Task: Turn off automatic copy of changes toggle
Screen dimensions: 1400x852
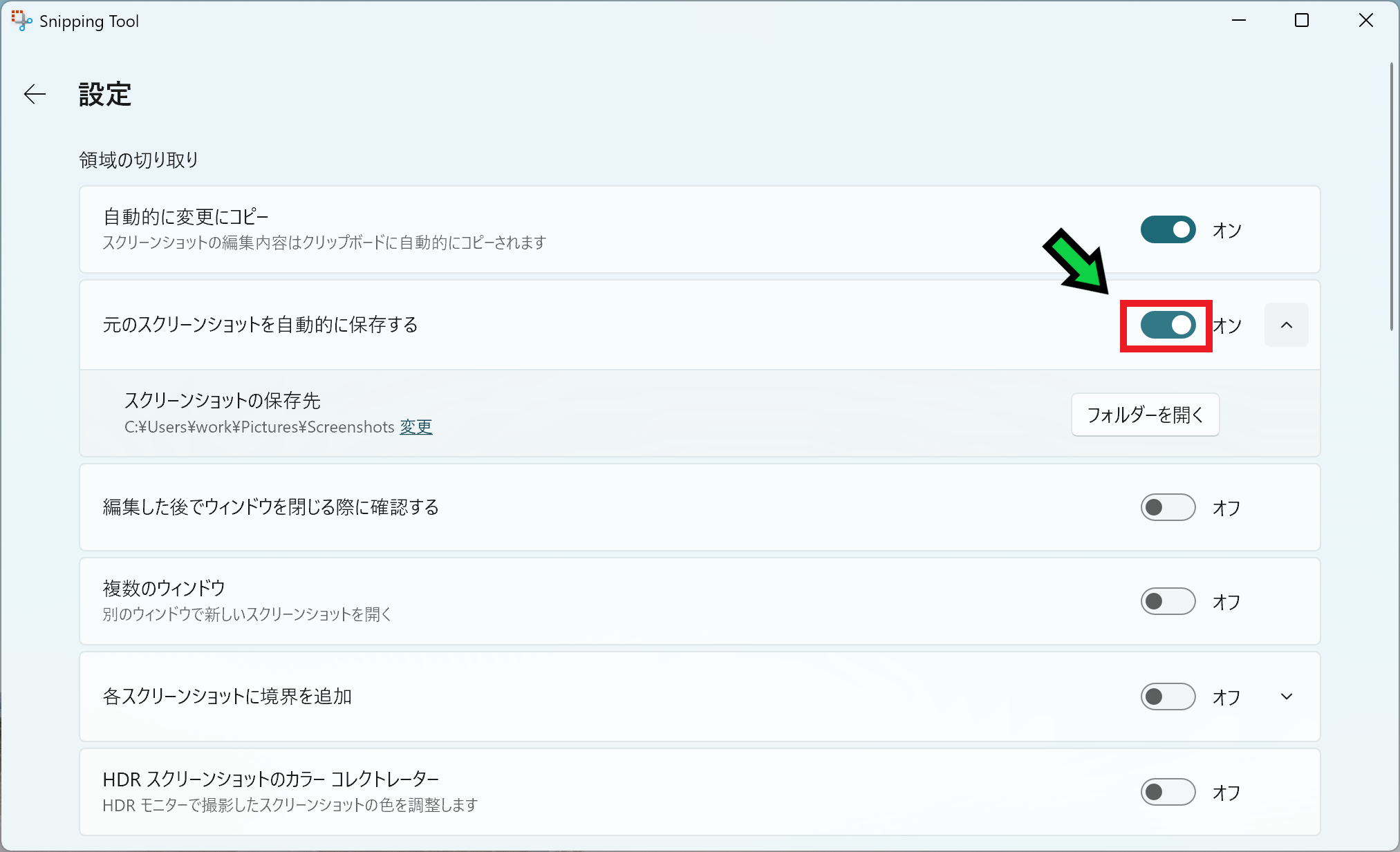Action: pos(1168,229)
